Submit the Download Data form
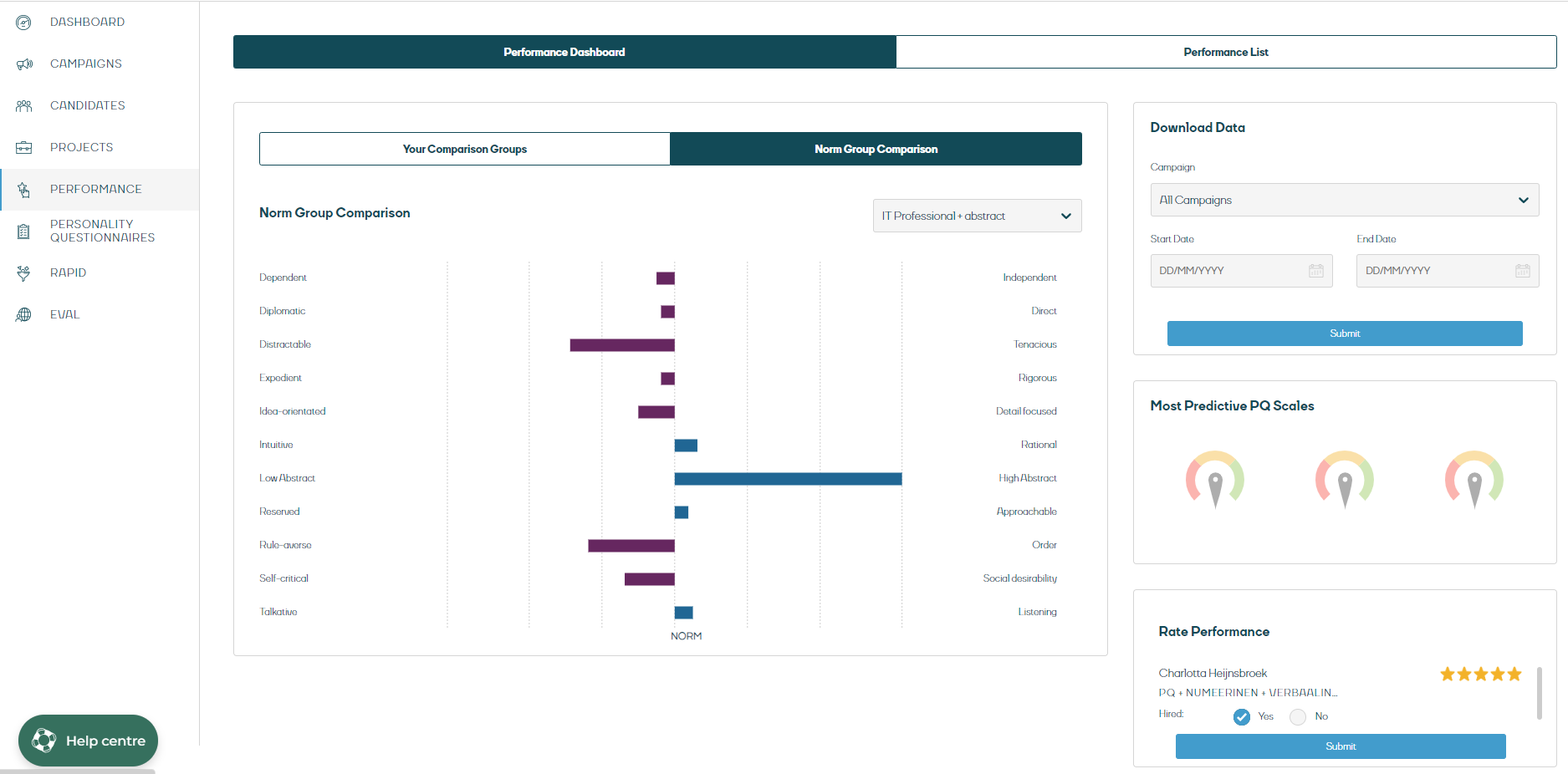 tap(1344, 334)
